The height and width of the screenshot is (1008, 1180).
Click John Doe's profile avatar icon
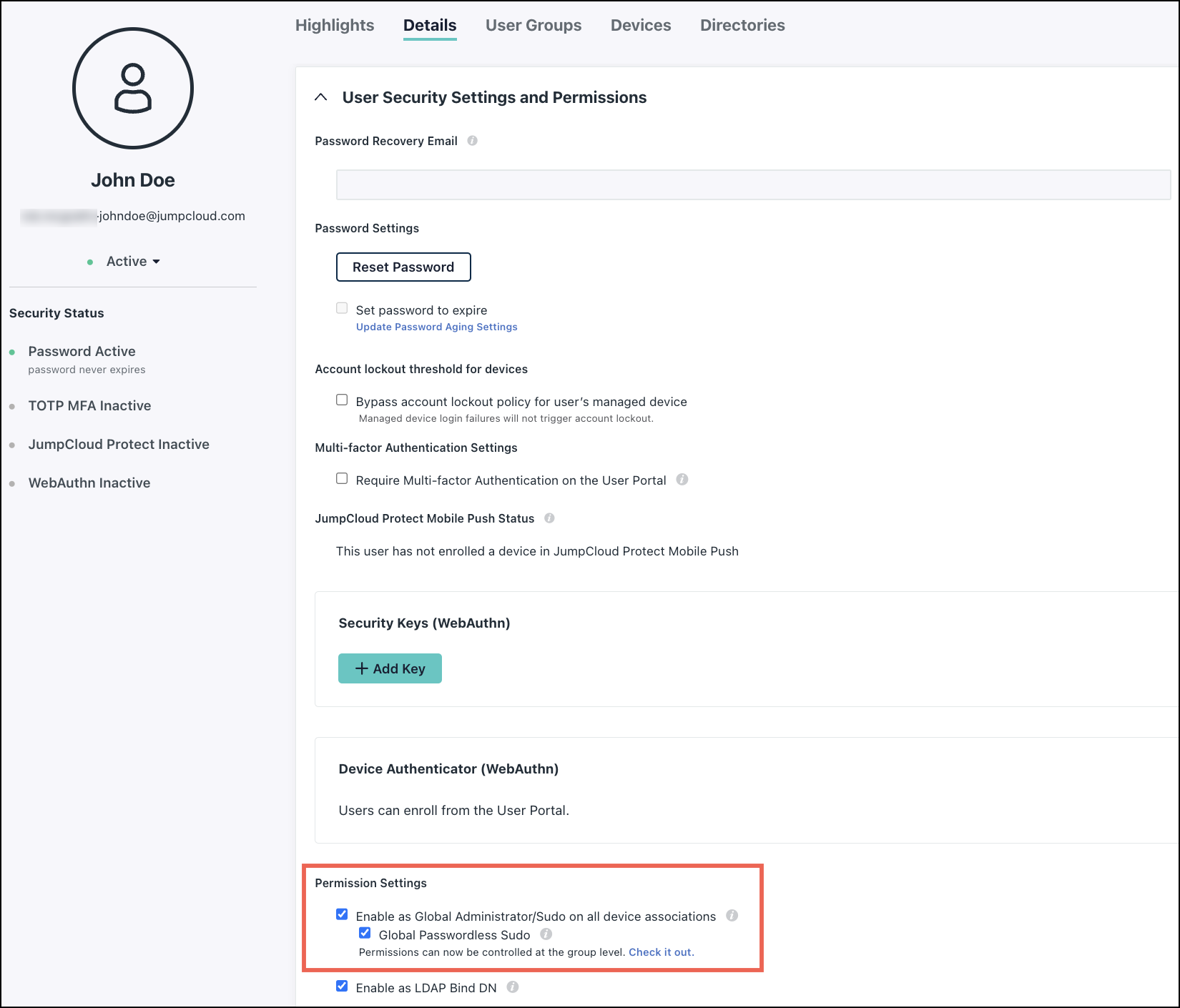[x=132, y=88]
